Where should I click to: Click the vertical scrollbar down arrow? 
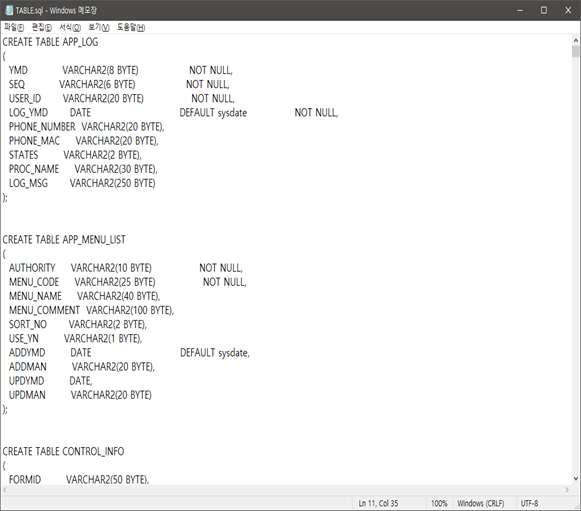575,479
